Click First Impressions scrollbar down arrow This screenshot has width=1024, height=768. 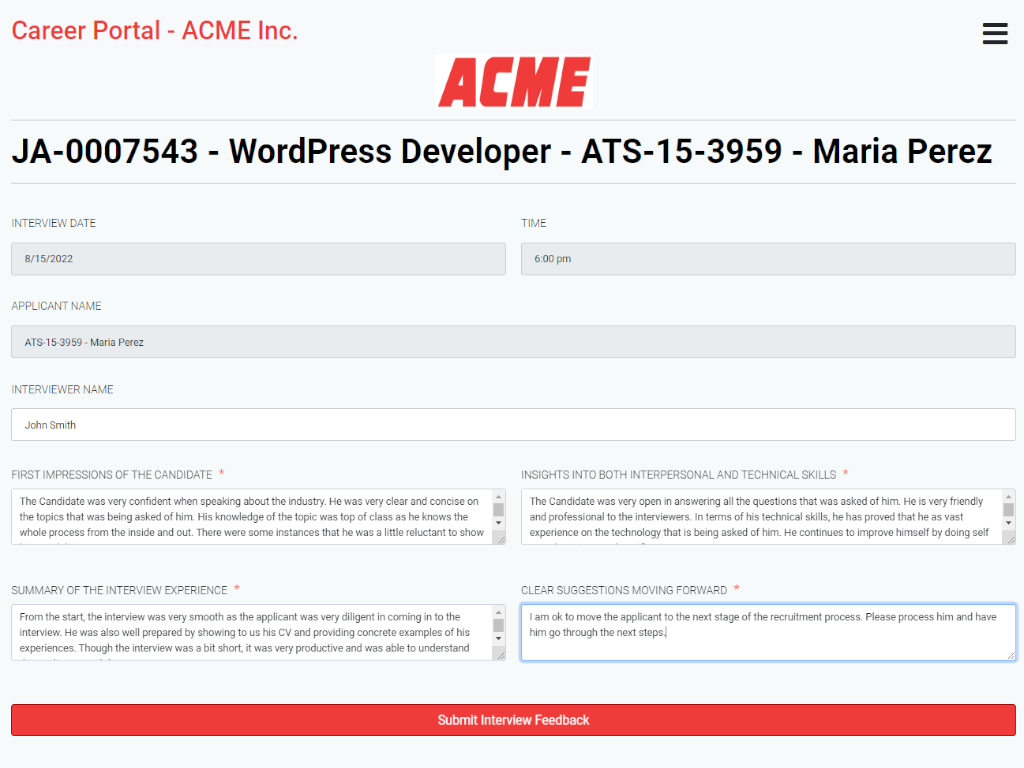(498, 523)
